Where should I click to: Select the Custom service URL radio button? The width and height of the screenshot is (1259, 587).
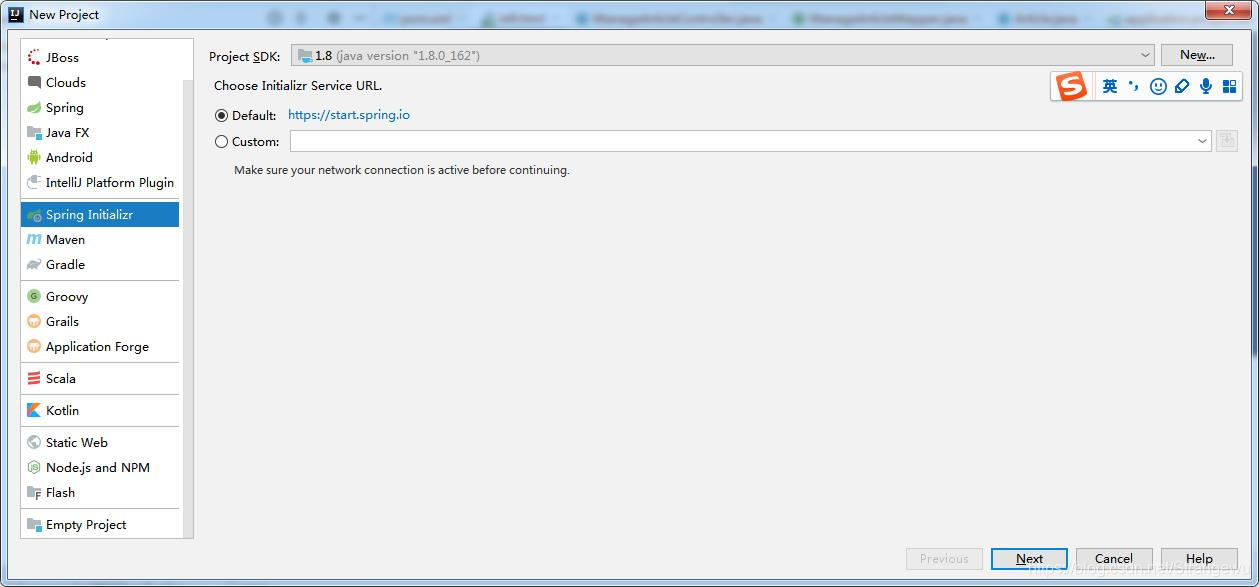click(222, 142)
